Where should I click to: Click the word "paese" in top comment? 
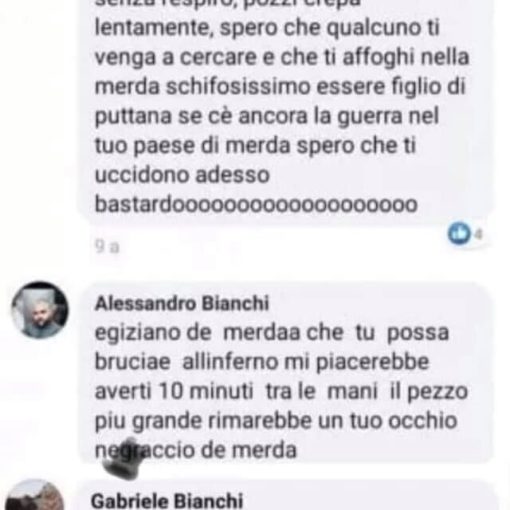click(x=164, y=147)
